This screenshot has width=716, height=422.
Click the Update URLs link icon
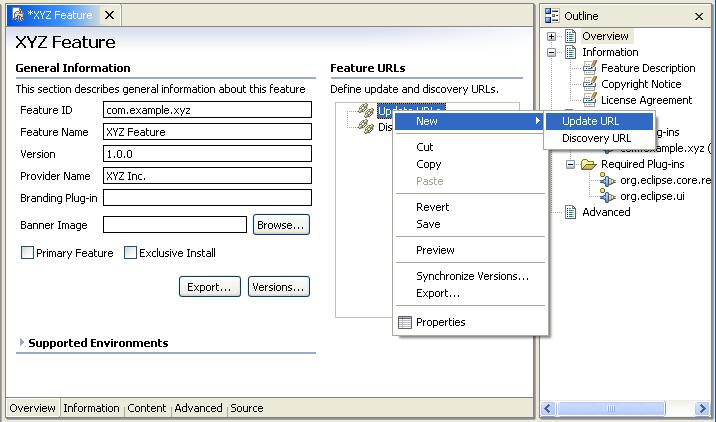[366, 110]
